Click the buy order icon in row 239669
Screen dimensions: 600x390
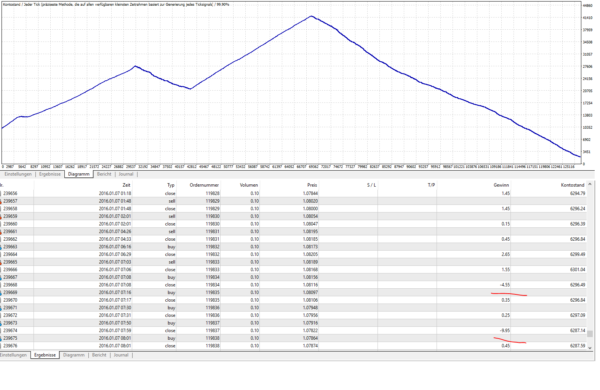[x=1, y=293]
